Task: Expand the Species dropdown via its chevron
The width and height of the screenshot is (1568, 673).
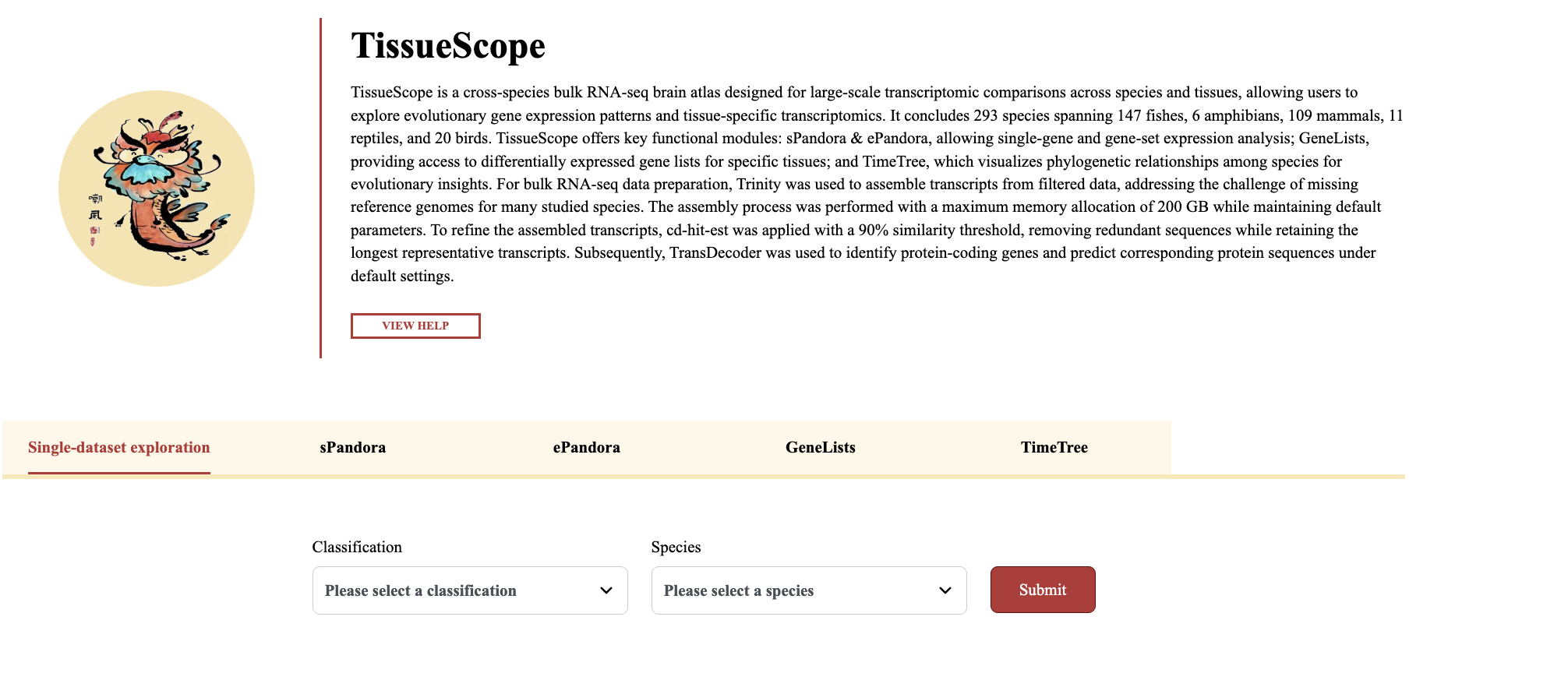Action: [x=945, y=590]
